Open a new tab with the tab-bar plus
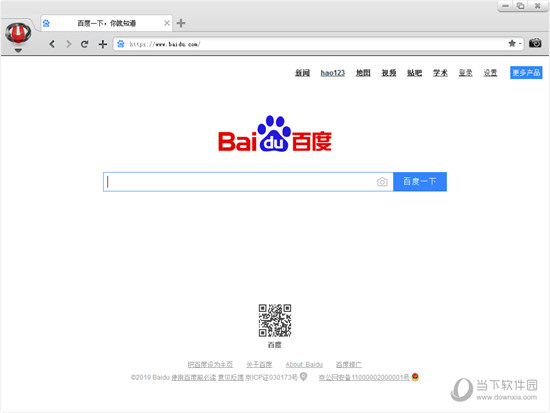 click(x=181, y=23)
